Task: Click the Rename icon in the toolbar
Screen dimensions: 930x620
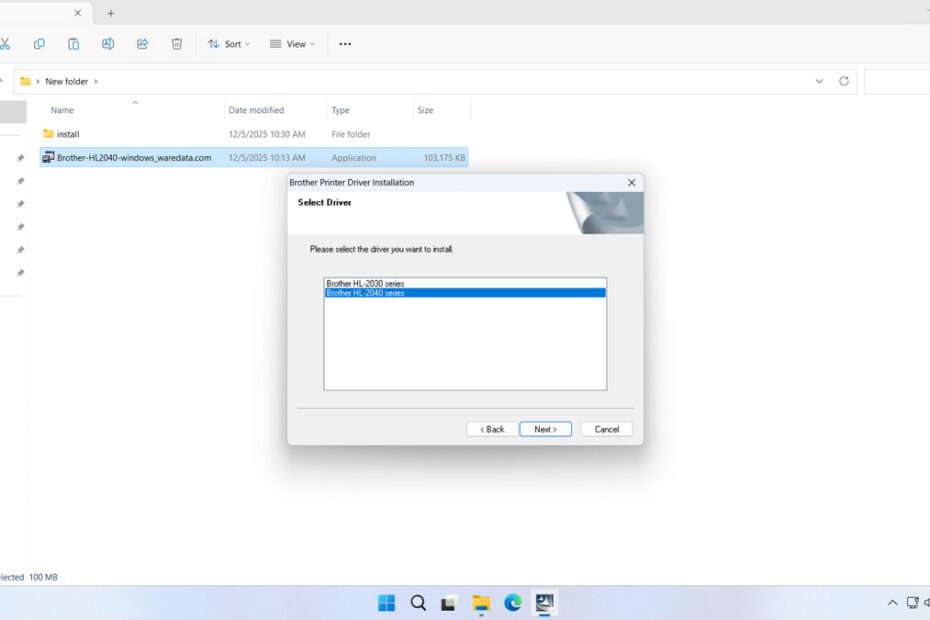Action: pyautogui.click(x=107, y=44)
